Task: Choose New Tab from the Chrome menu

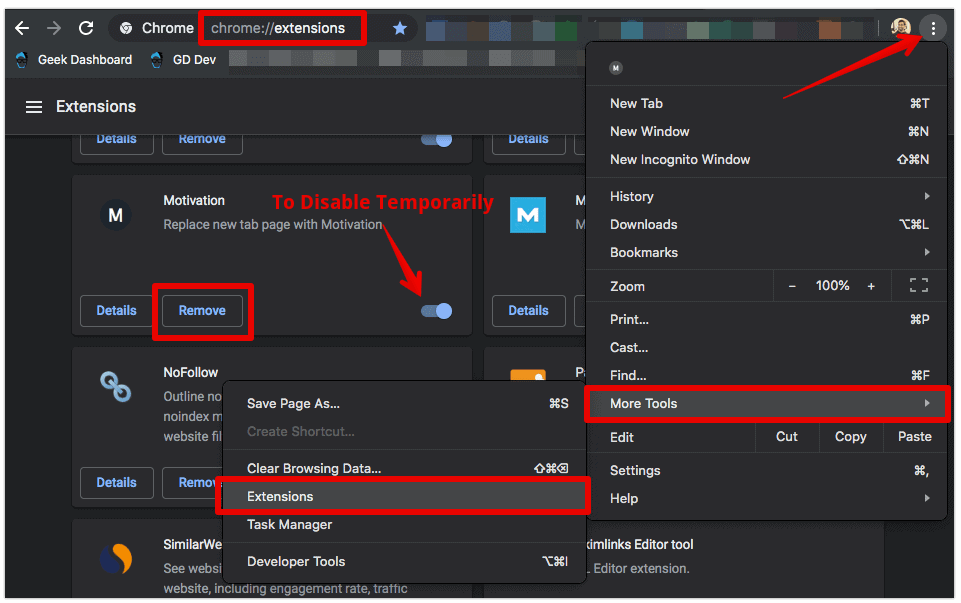Action: [x=765, y=104]
